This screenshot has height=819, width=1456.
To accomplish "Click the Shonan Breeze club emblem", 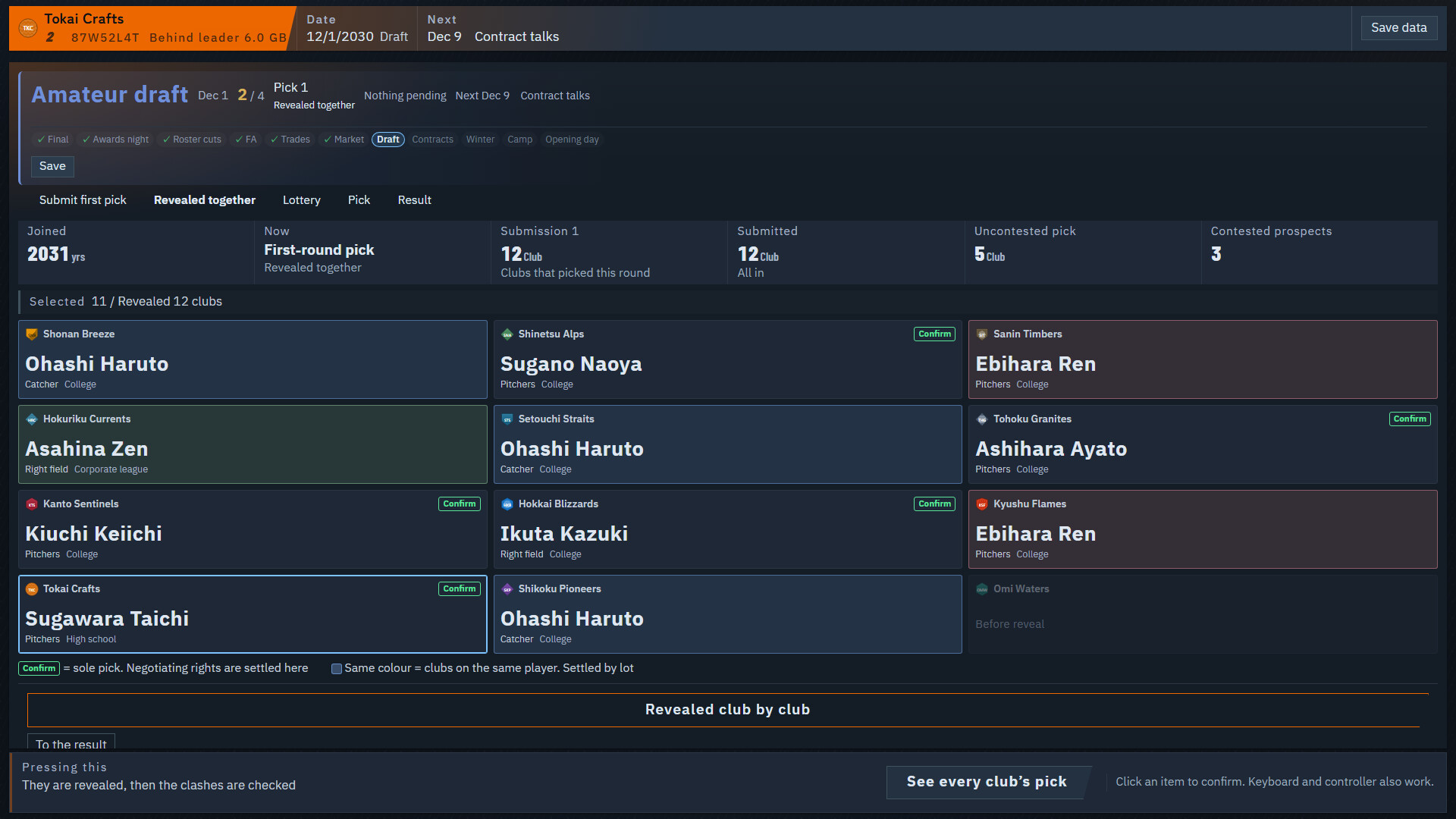I will pyautogui.click(x=32, y=334).
